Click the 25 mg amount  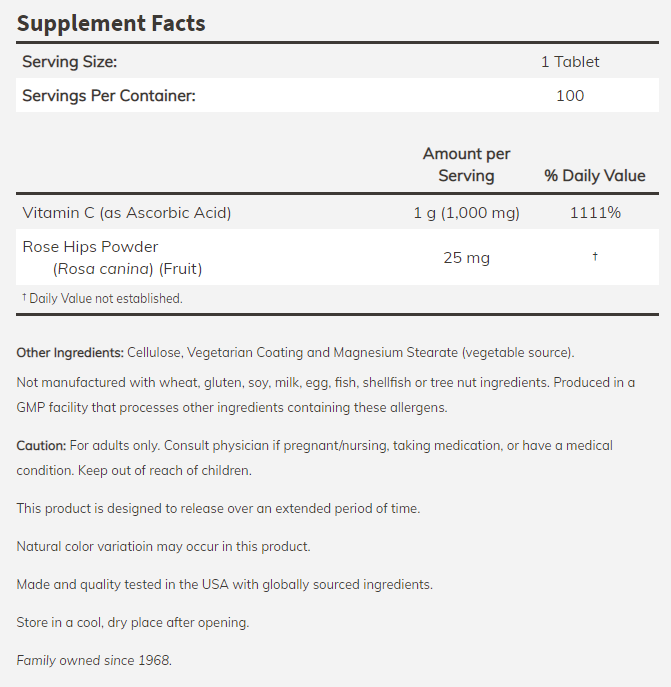point(466,258)
